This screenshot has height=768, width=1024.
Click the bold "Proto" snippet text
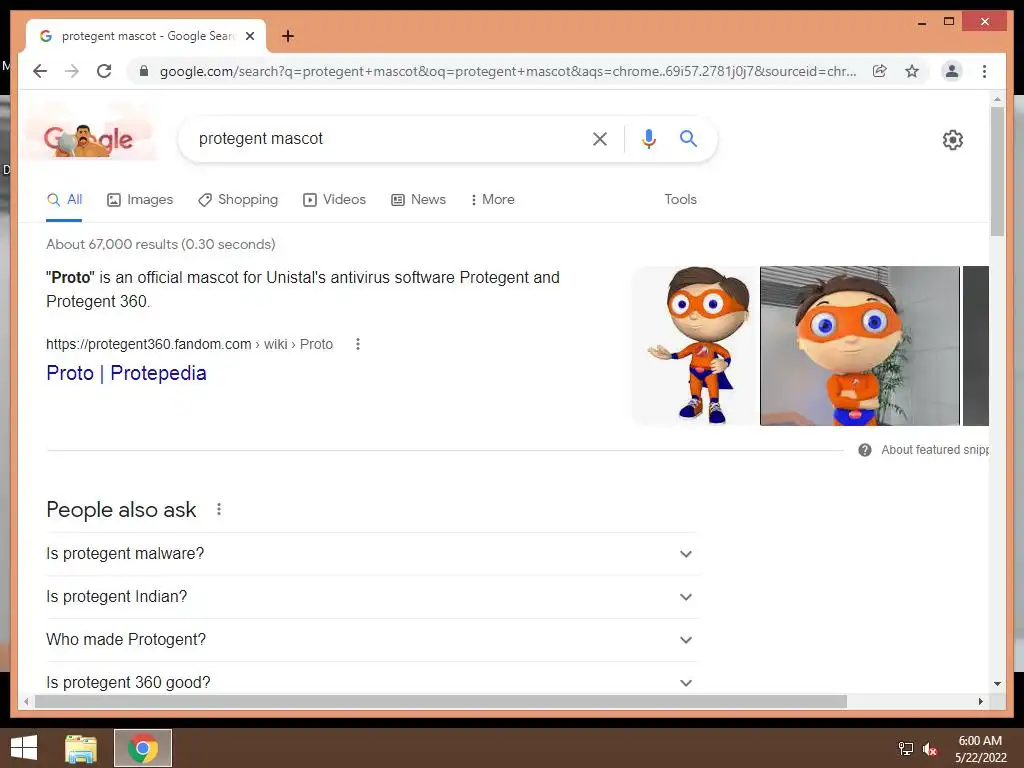71,278
